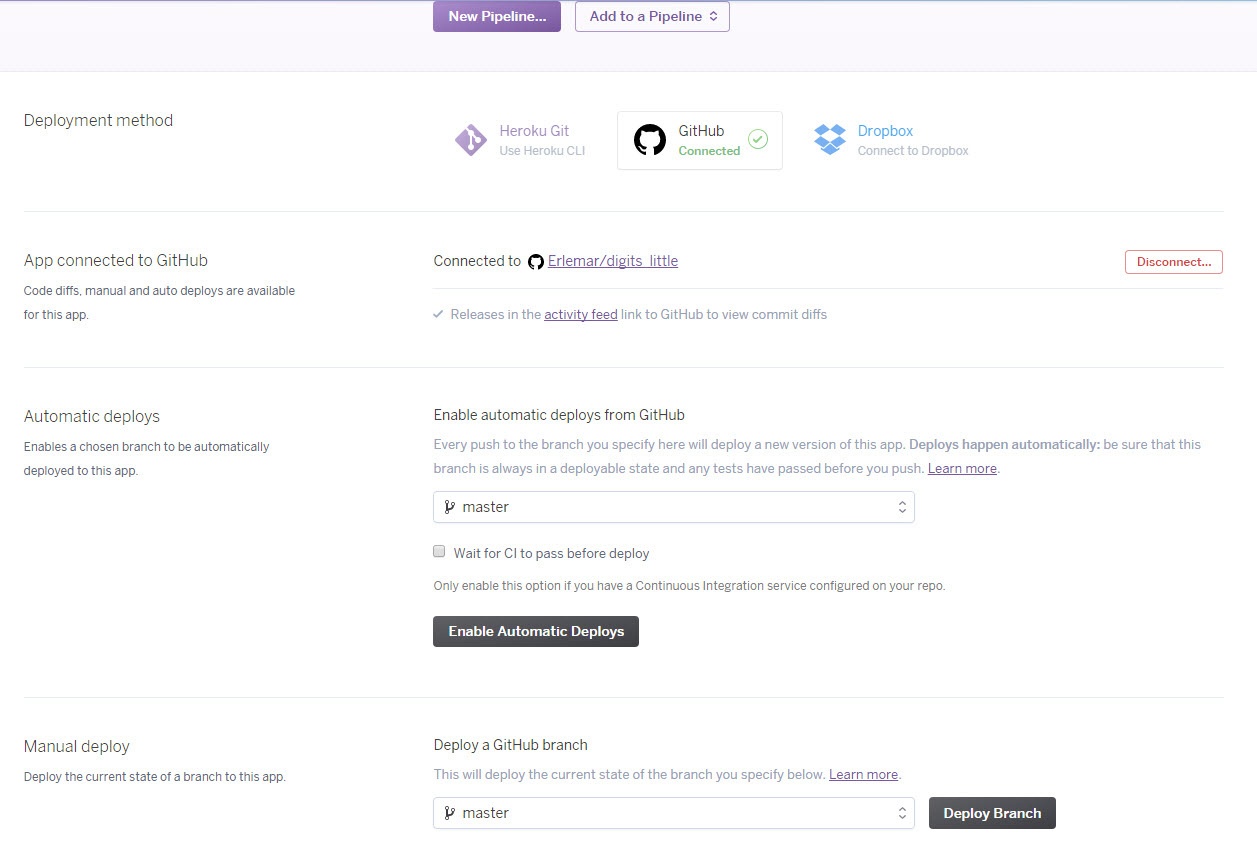Click the gray checkmark beside Releases text

click(x=438, y=314)
